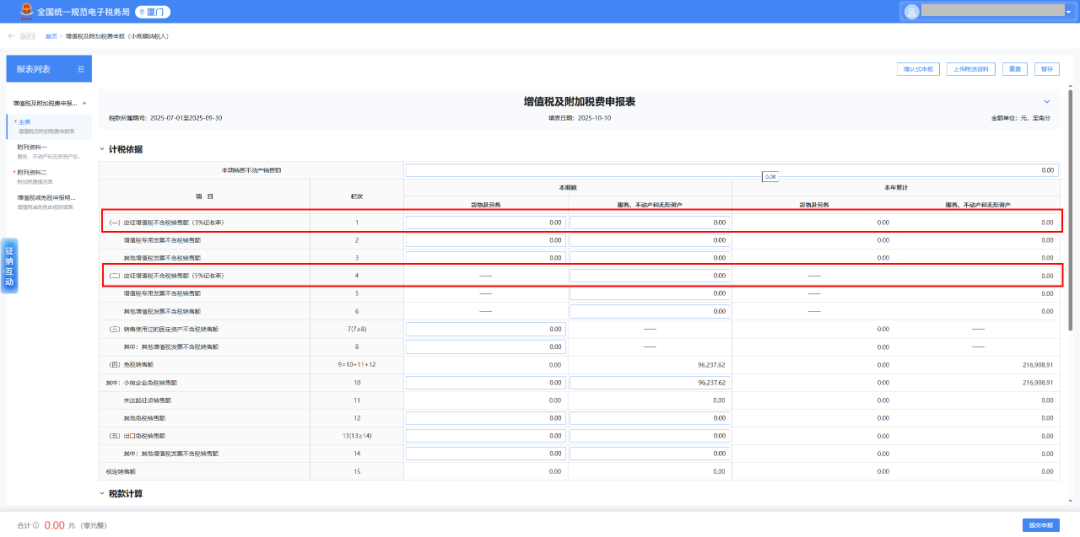Screen dimensions: 1080x537
Task: Collapse the 增值税及附加税费申报 tree group
Action: (85, 103)
